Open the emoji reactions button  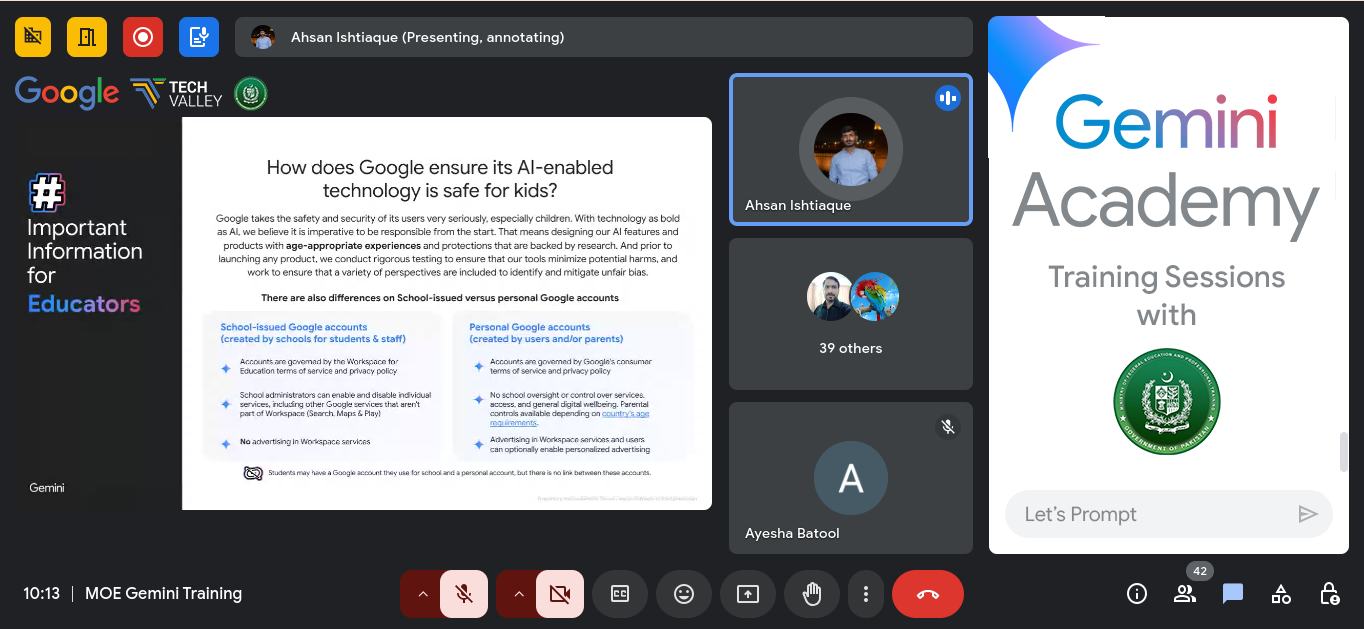[x=684, y=594]
